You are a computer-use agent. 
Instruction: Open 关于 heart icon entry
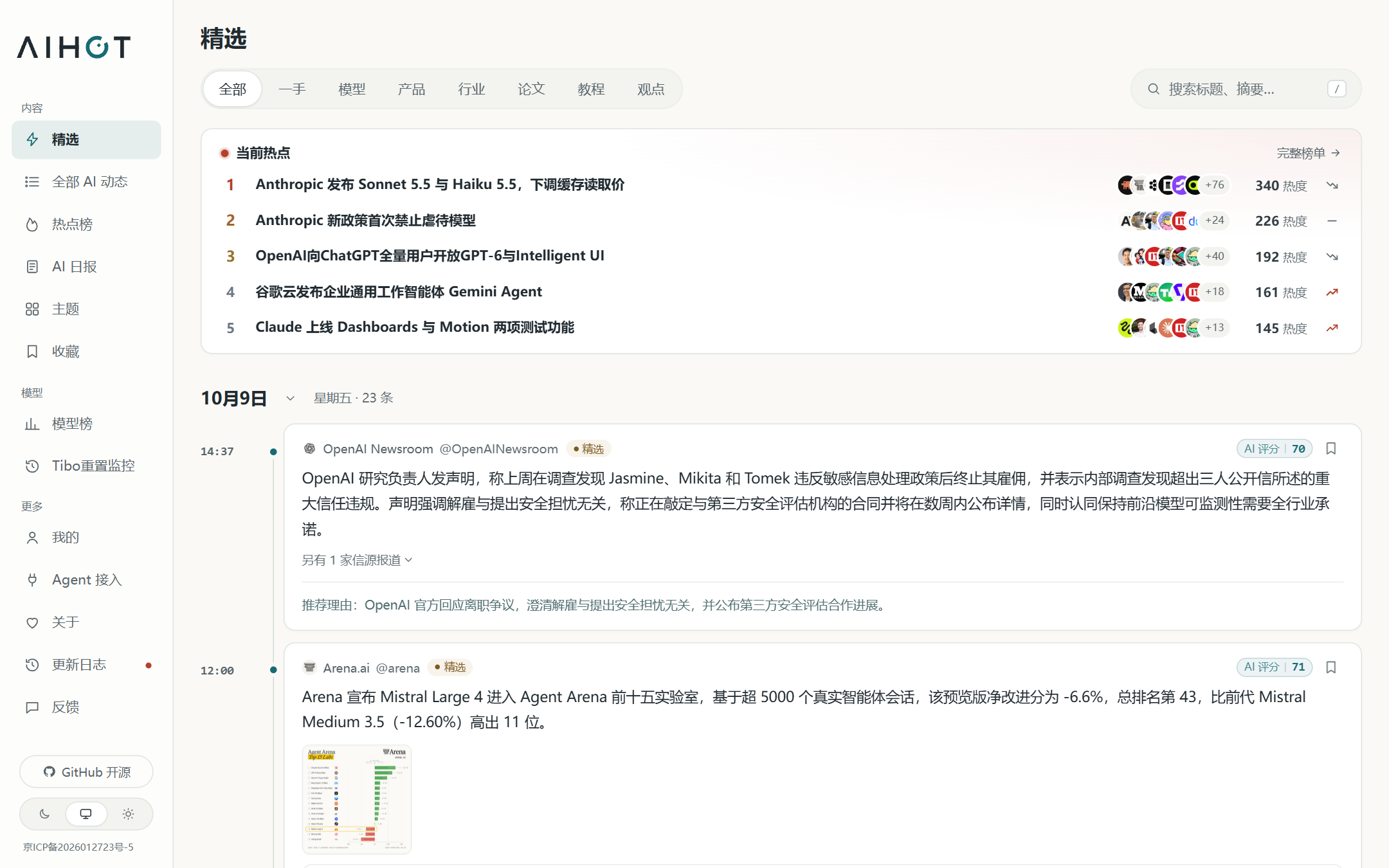click(86, 622)
